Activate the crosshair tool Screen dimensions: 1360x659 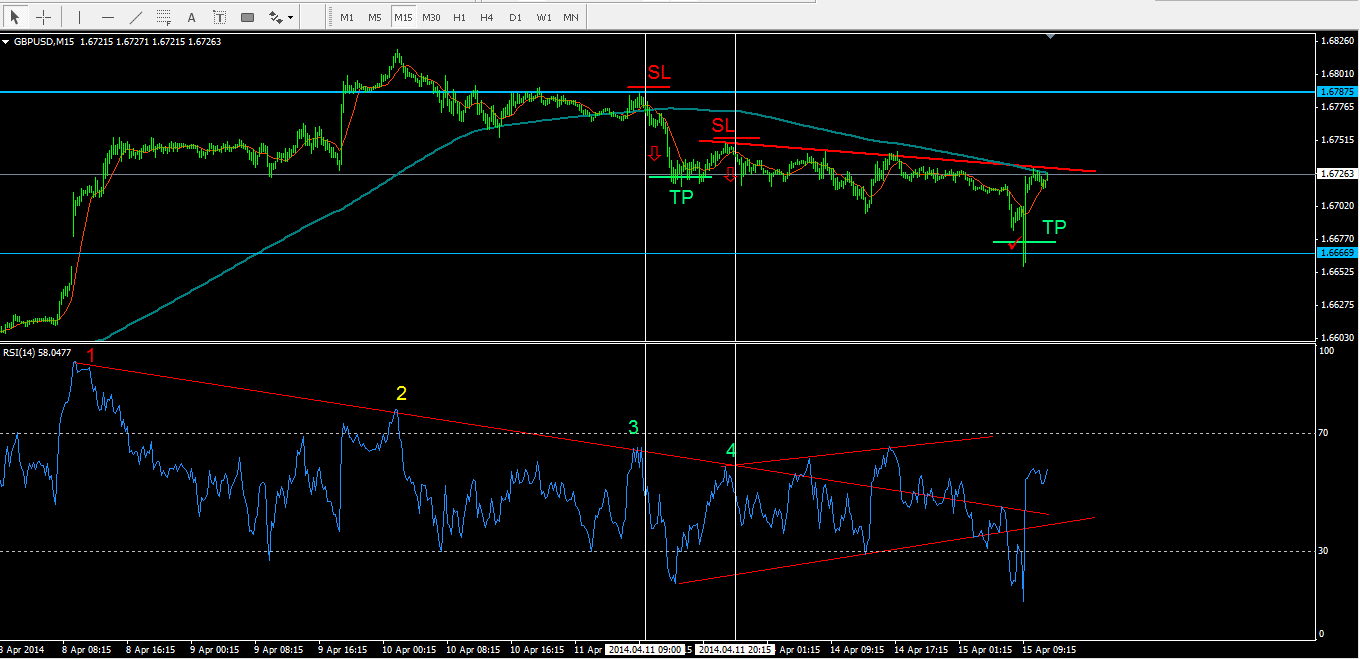pyautogui.click(x=43, y=17)
